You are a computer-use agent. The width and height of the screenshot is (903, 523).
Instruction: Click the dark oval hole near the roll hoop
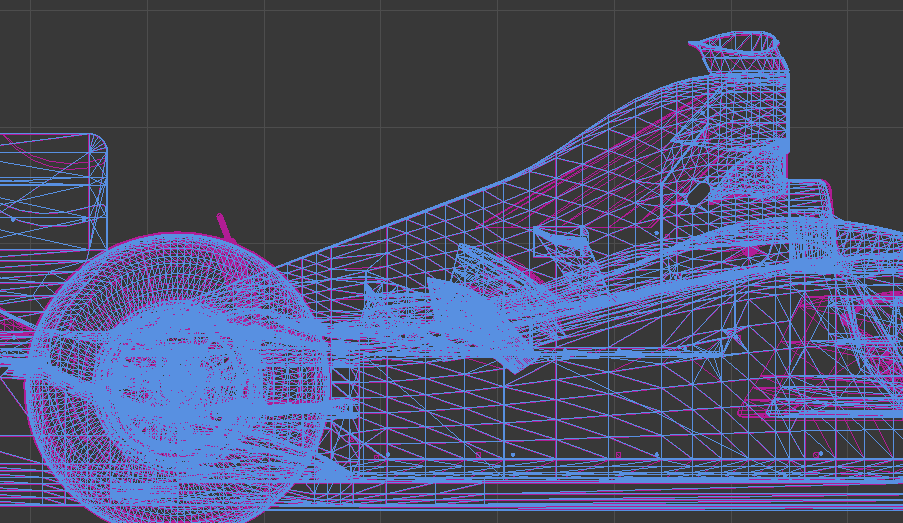[x=698, y=193]
